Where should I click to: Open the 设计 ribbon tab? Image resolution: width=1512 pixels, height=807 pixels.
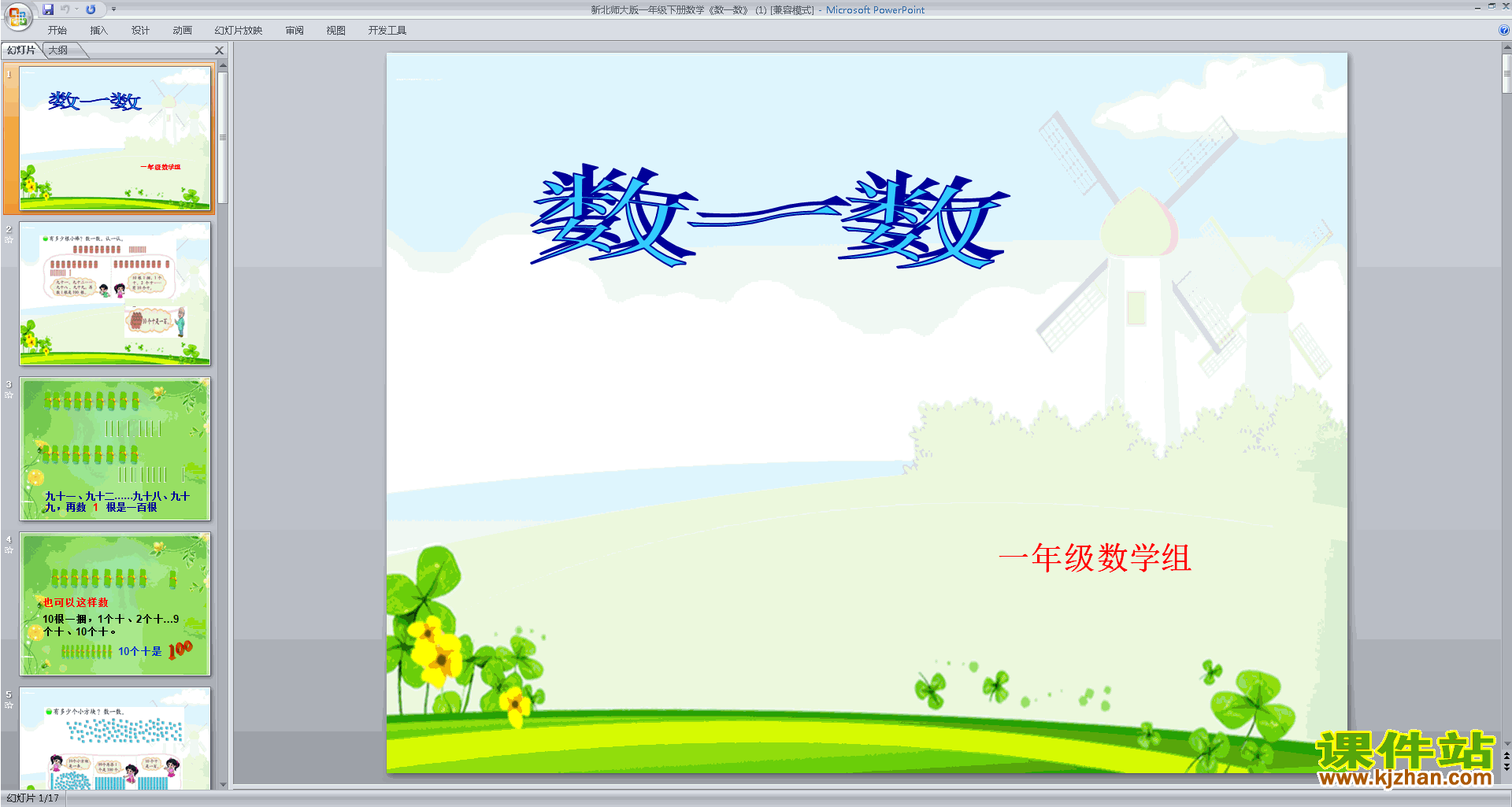point(140,31)
